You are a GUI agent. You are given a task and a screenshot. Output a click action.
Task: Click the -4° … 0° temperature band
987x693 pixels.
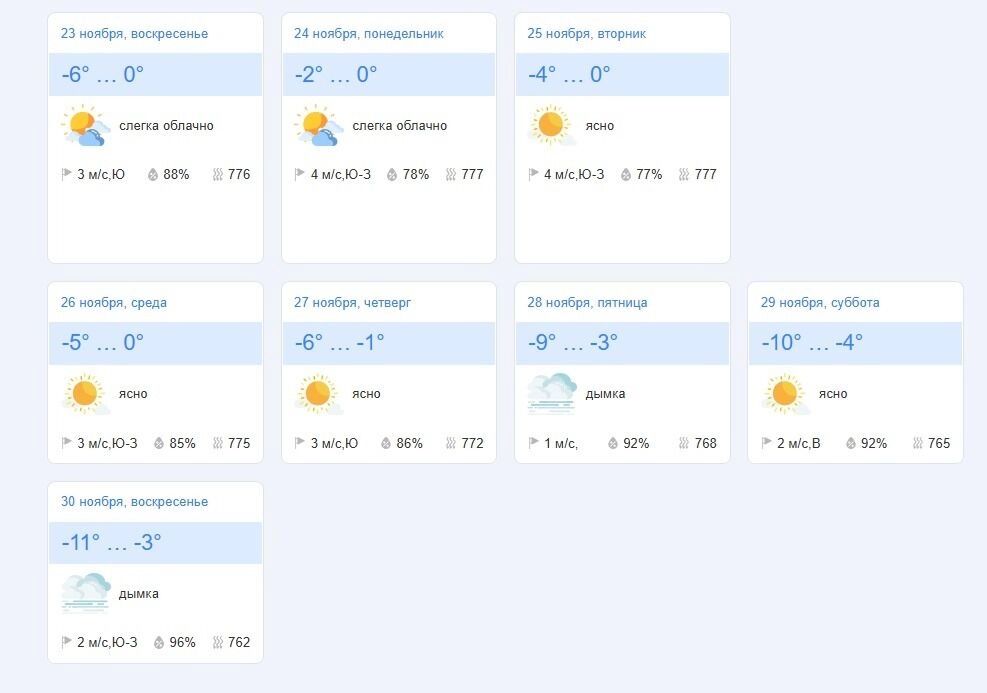(x=622, y=74)
